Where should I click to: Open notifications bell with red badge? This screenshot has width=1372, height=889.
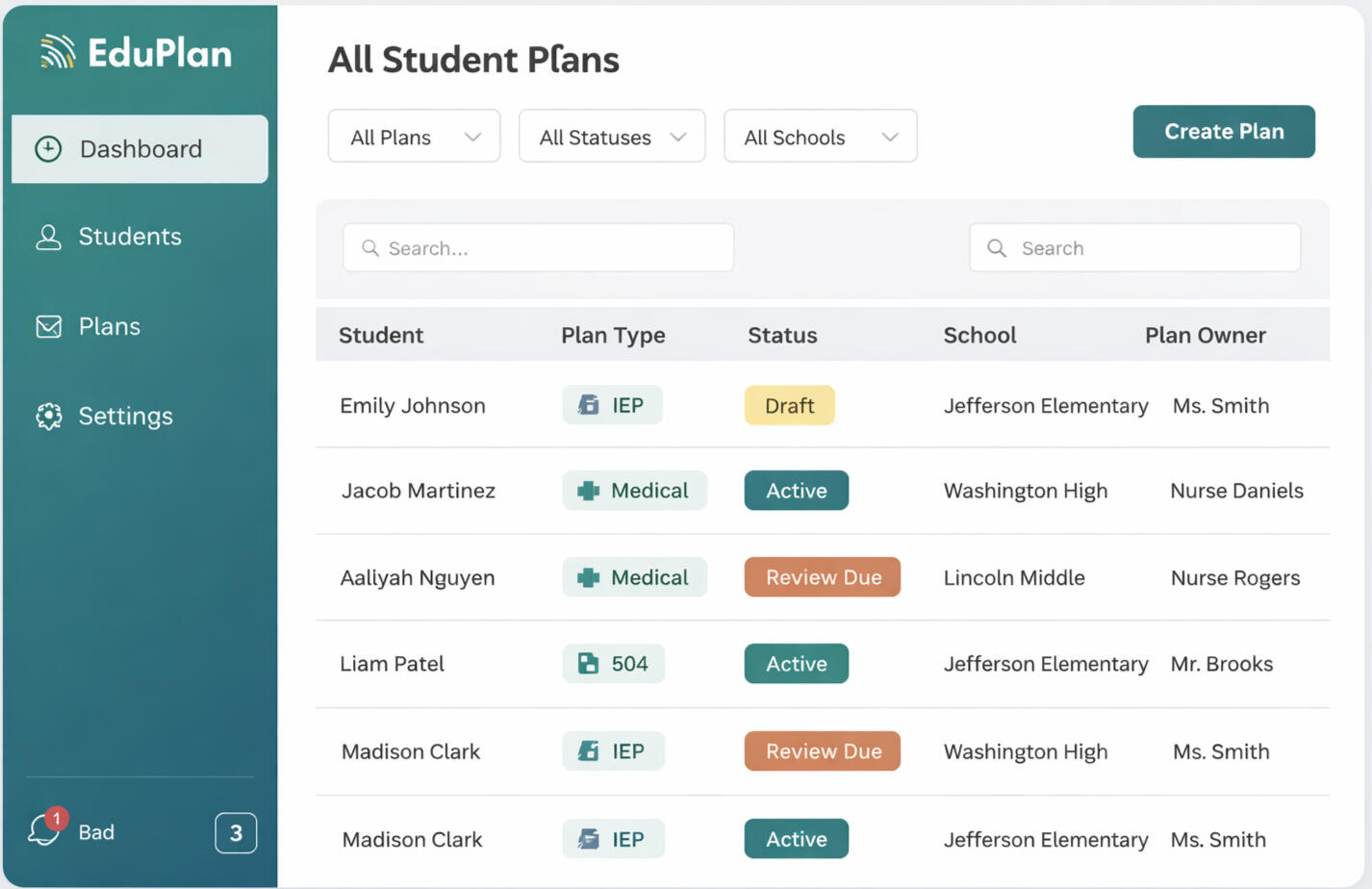[44, 829]
